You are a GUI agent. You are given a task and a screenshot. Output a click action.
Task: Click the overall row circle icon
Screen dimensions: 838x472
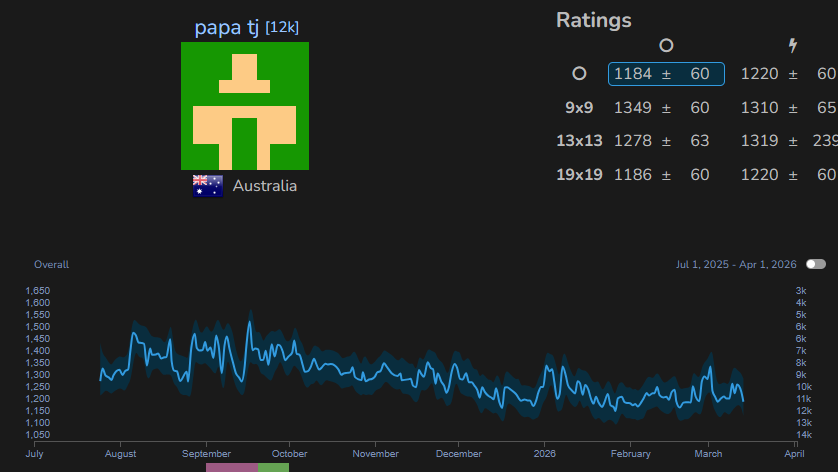click(578, 74)
